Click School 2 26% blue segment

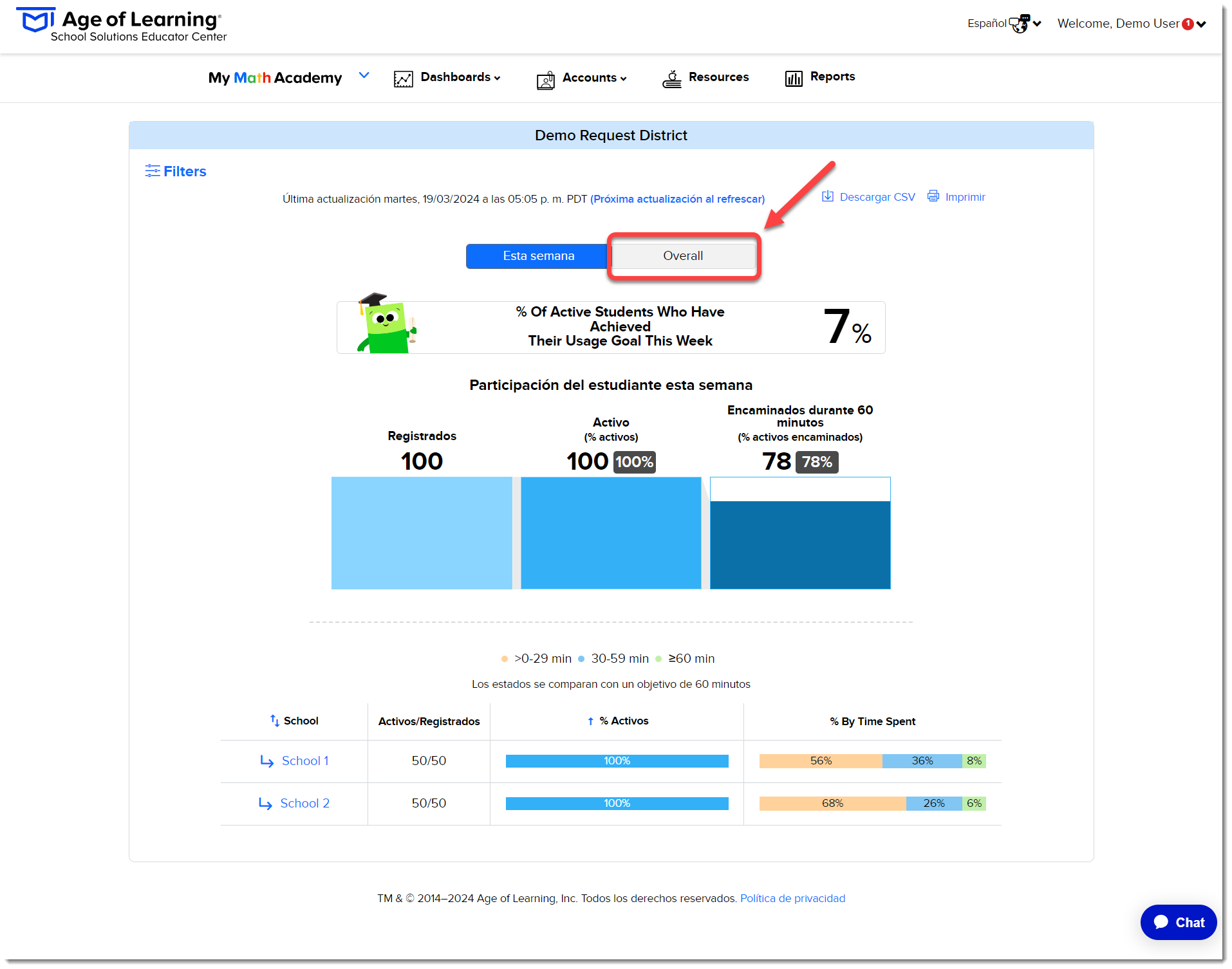[x=934, y=804]
